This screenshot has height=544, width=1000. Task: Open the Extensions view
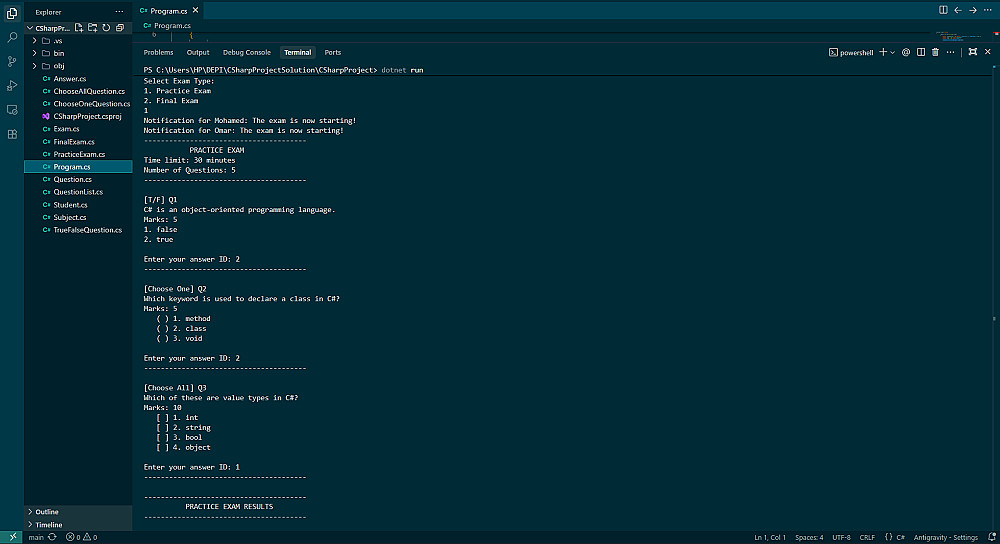pos(11,134)
